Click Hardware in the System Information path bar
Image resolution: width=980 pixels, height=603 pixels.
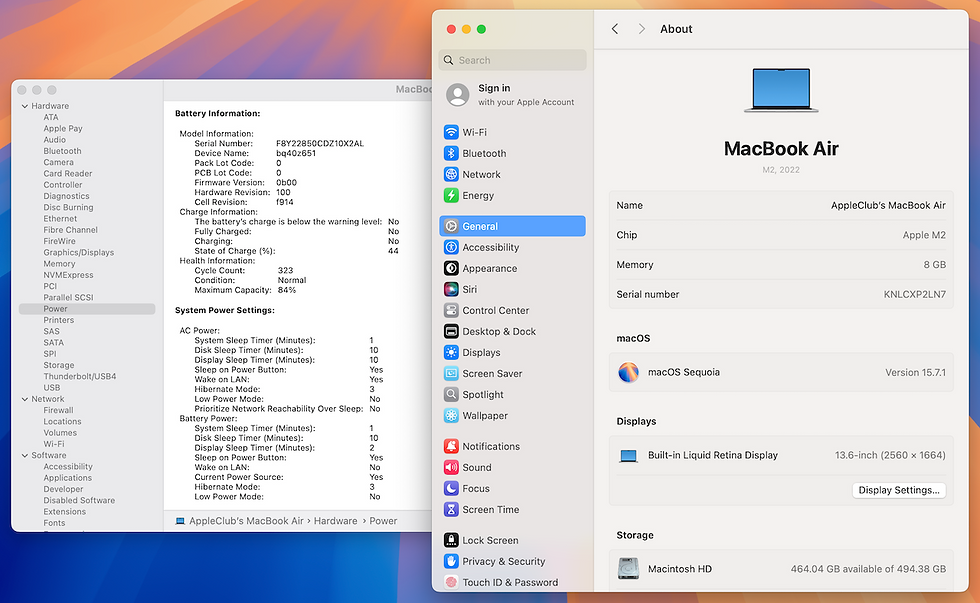click(x=336, y=521)
